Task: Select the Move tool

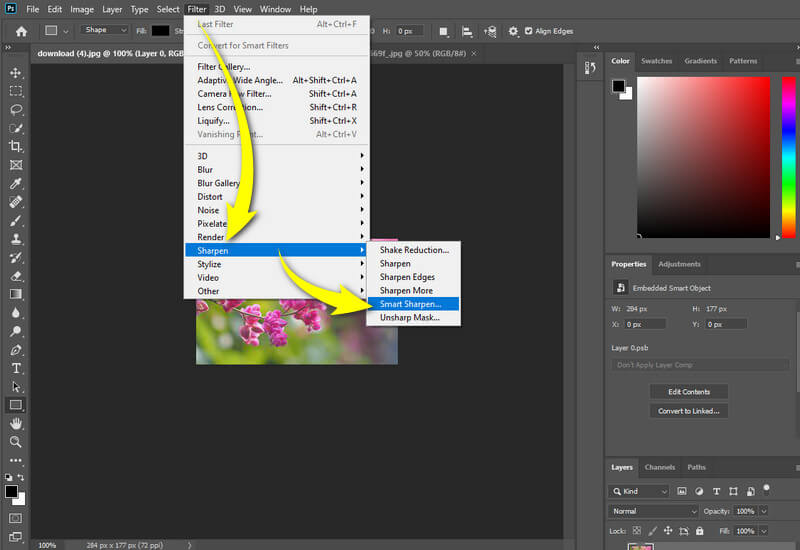Action: click(x=15, y=72)
